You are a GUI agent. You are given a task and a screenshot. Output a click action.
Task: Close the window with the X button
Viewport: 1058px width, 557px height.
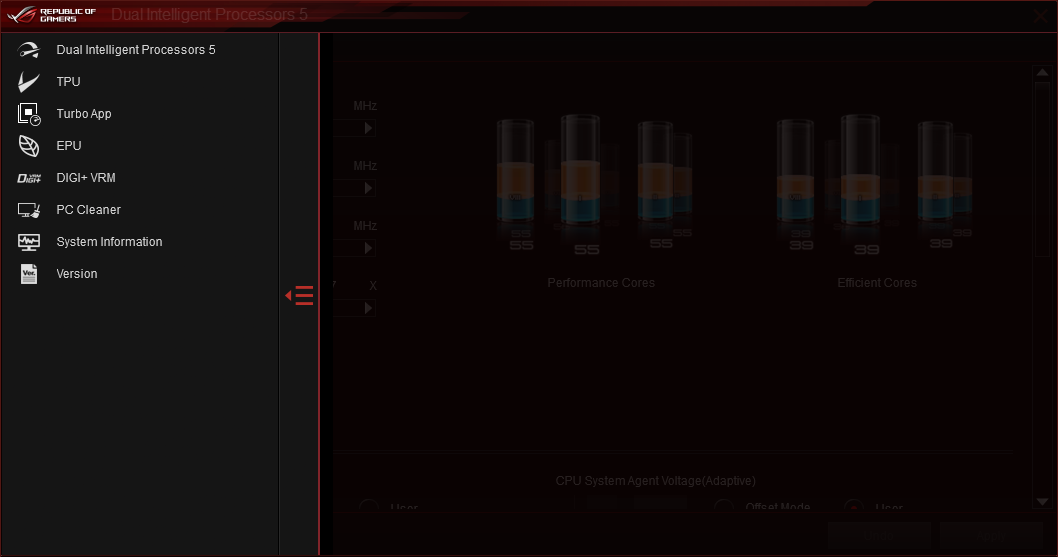pos(1041,16)
